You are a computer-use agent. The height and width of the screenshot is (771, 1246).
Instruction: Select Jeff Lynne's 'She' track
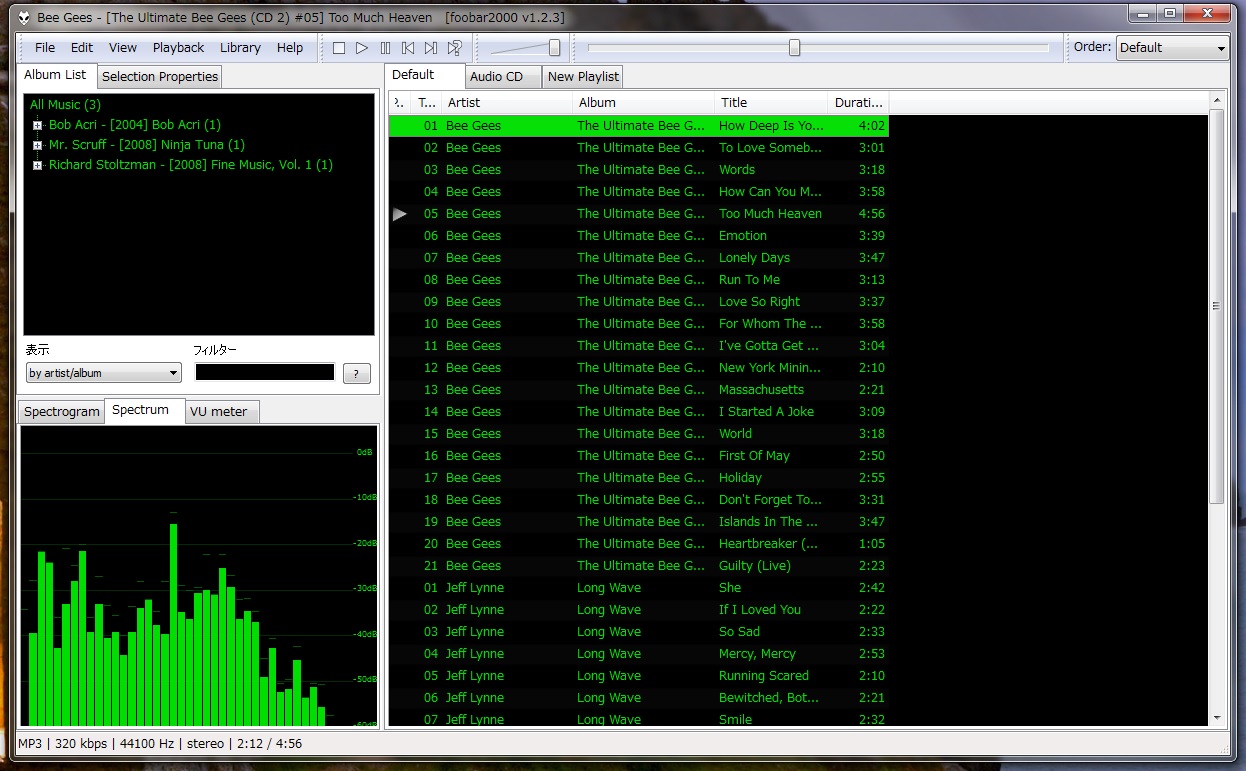point(638,588)
